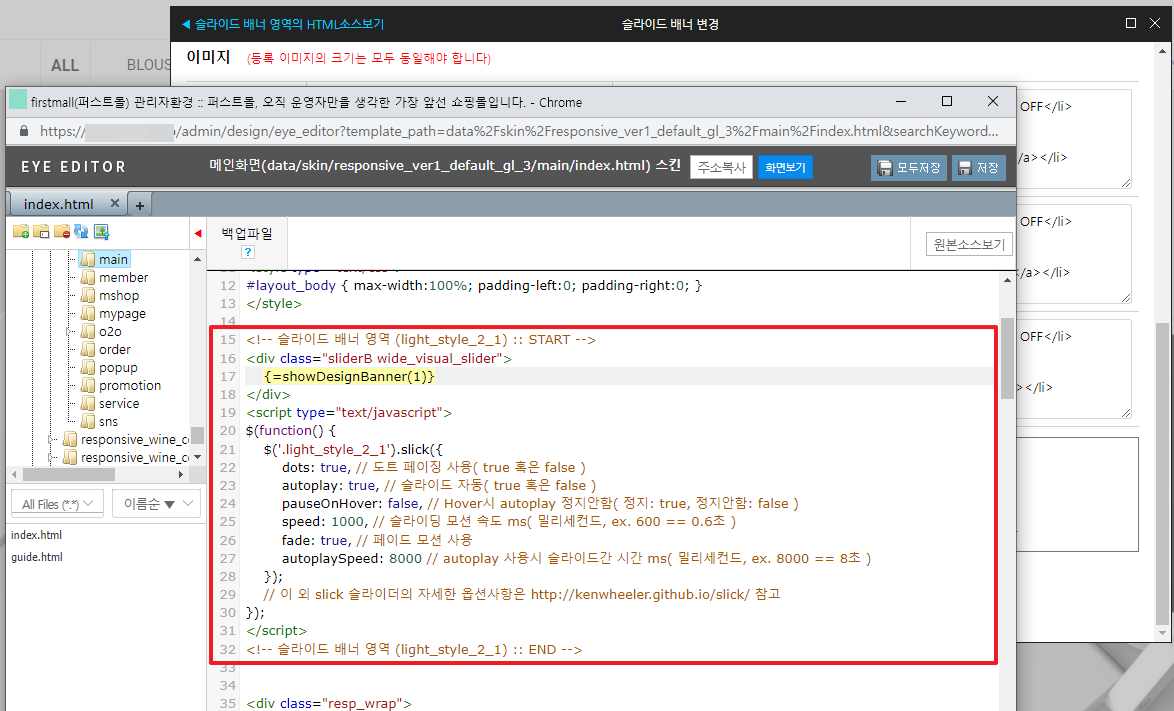Open guide.html in the file list
The image size is (1174, 711).
[x=37, y=557]
